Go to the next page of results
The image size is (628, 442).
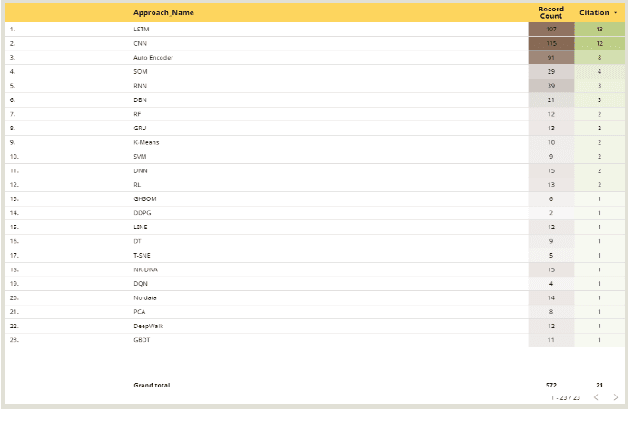click(x=615, y=397)
